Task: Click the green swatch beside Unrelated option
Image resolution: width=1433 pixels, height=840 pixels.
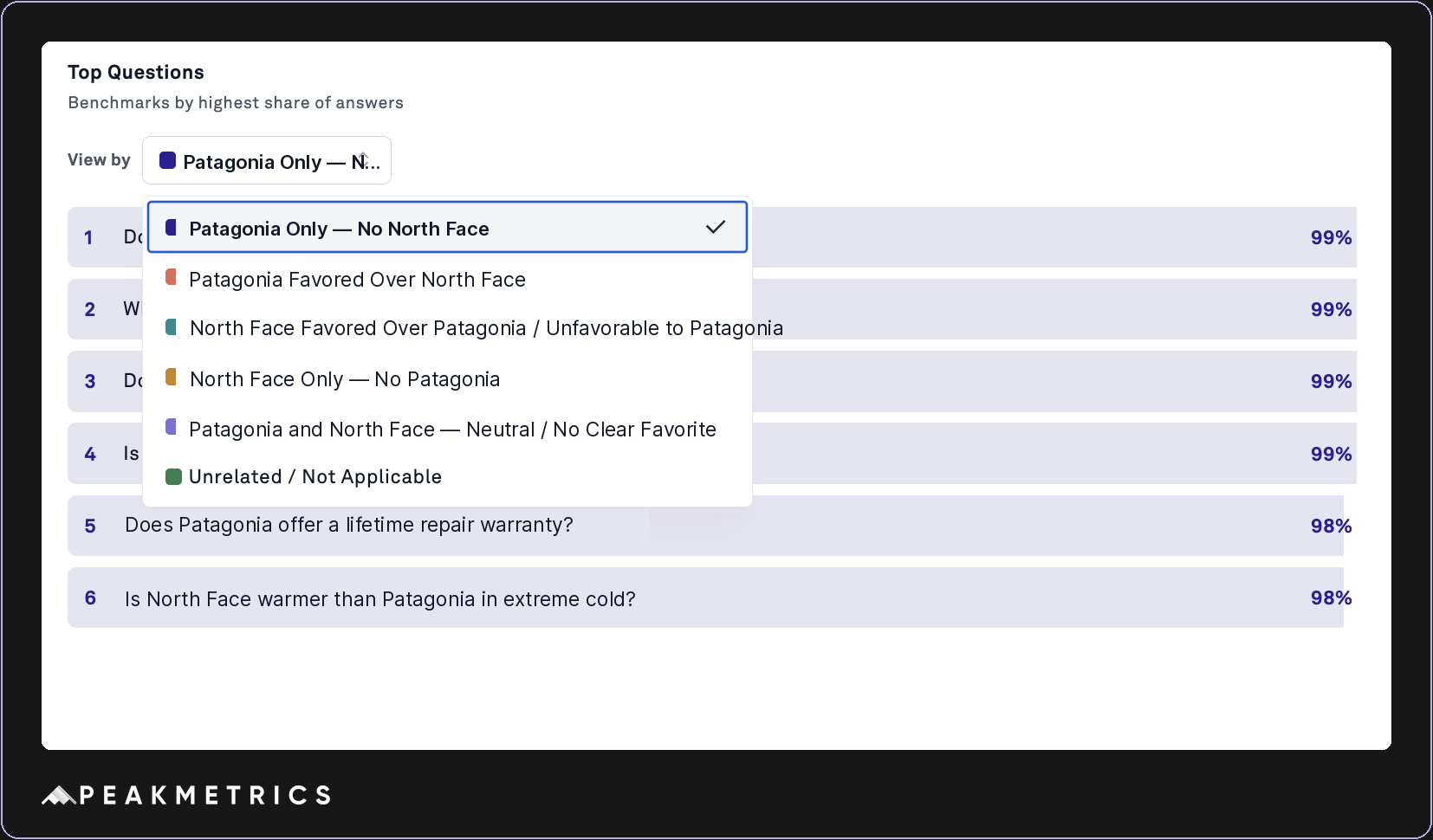Action: [x=173, y=476]
